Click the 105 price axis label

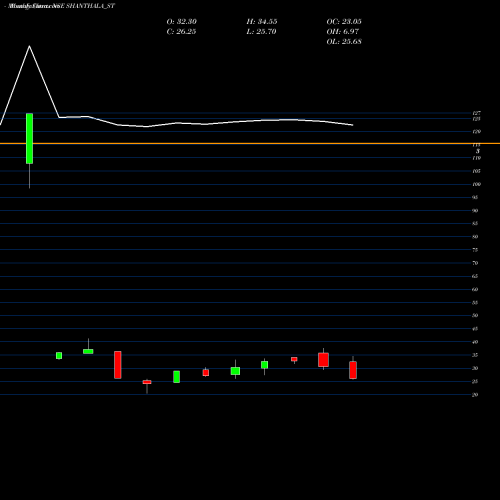pos(476,171)
